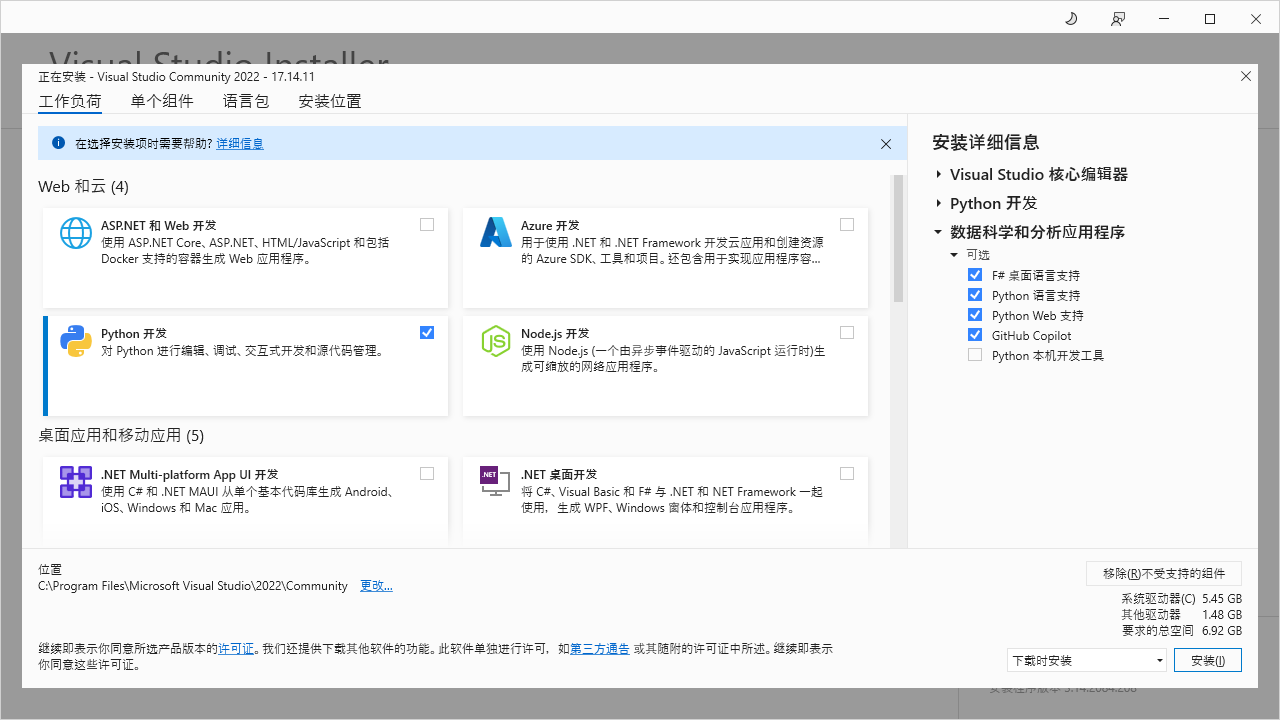Click the 桌面应用和移动应用 (5) heading
This screenshot has height=720, width=1280.
pyautogui.click(x=121, y=436)
